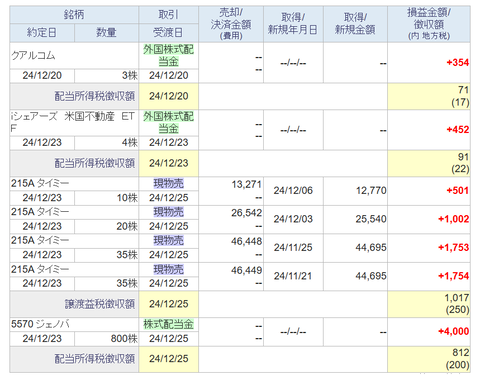Click the 24/12/06 acquisition date
Screen dimensions: 480x380
point(293,191)
